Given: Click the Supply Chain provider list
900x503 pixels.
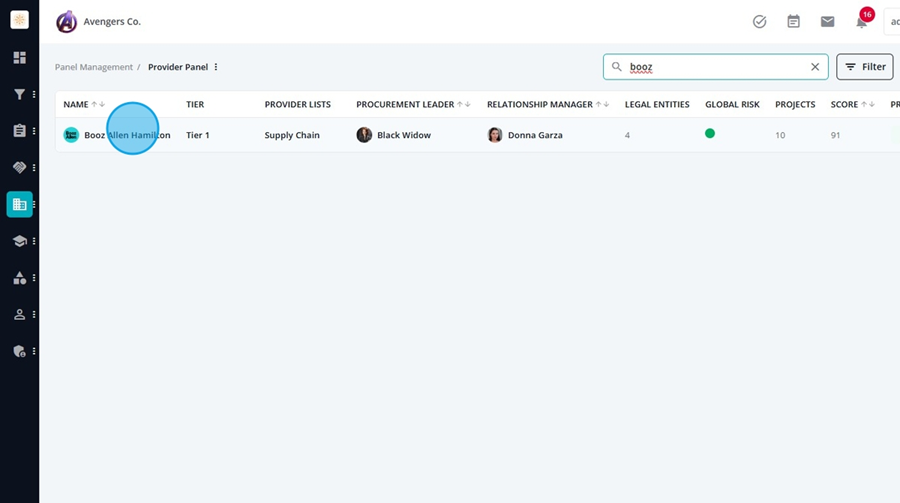Looking at the screenshot, I should tap(292, 135).
